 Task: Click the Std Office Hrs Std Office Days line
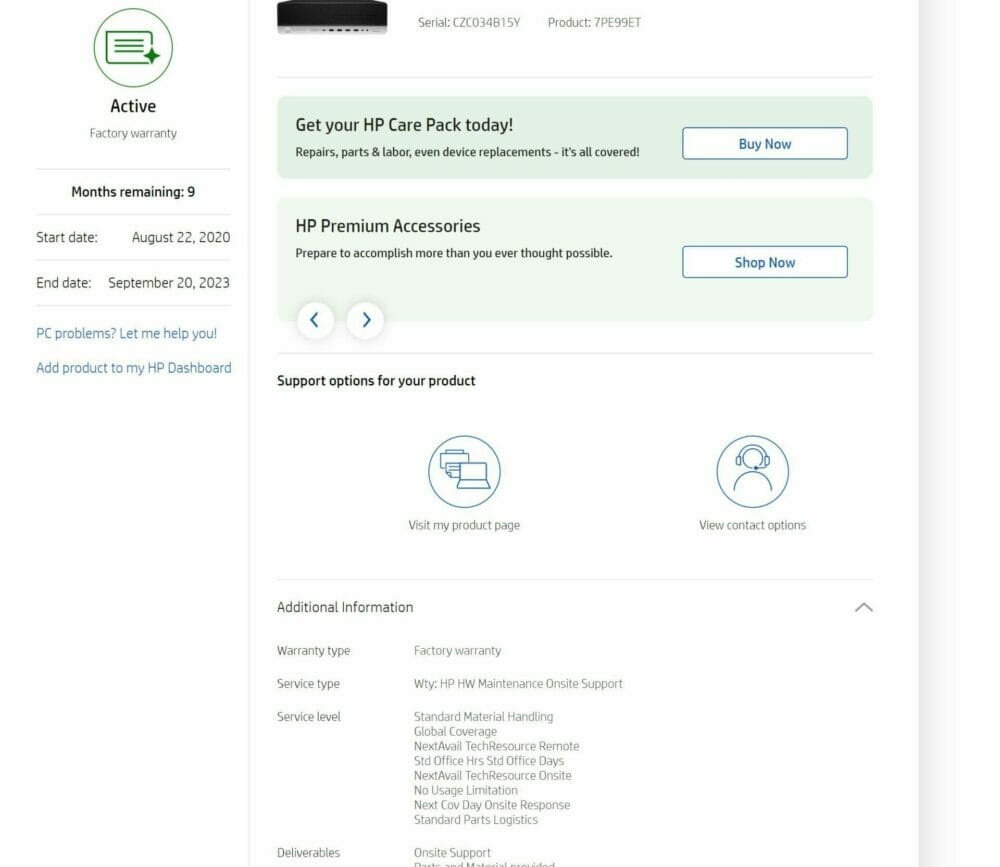click(x=489, y=760)
